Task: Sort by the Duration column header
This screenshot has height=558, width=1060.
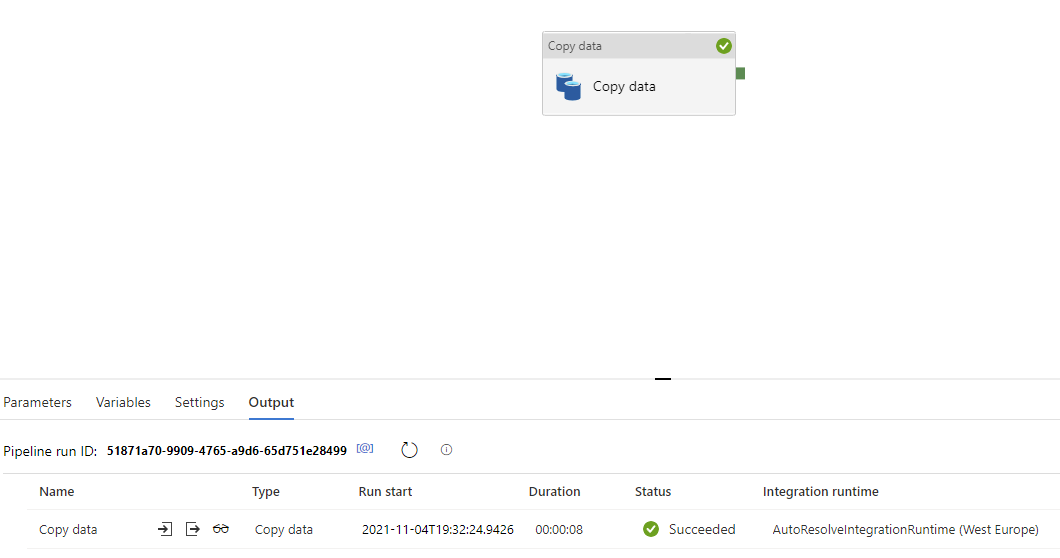Action: tap(554, 491)
